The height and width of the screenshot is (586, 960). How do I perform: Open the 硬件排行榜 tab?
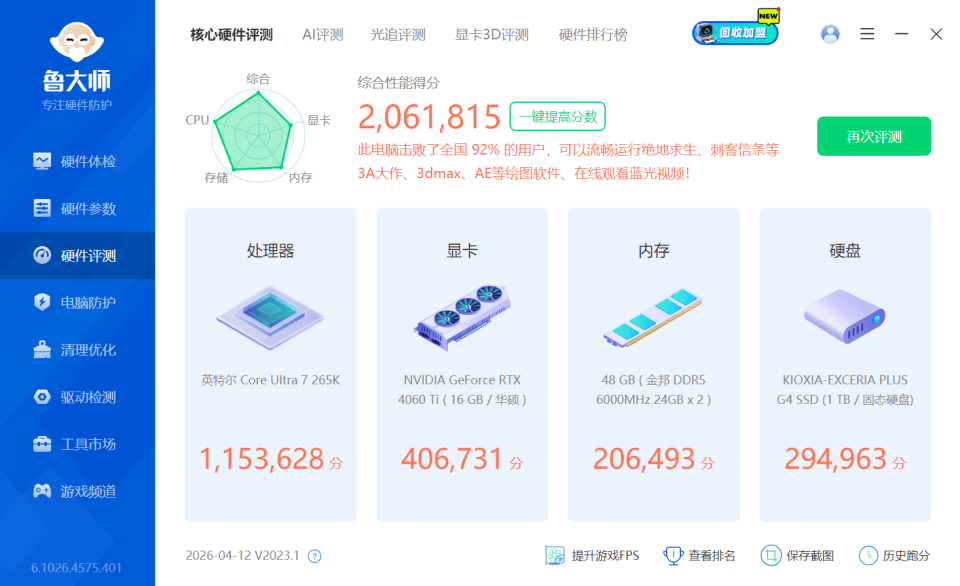[592, 33]
